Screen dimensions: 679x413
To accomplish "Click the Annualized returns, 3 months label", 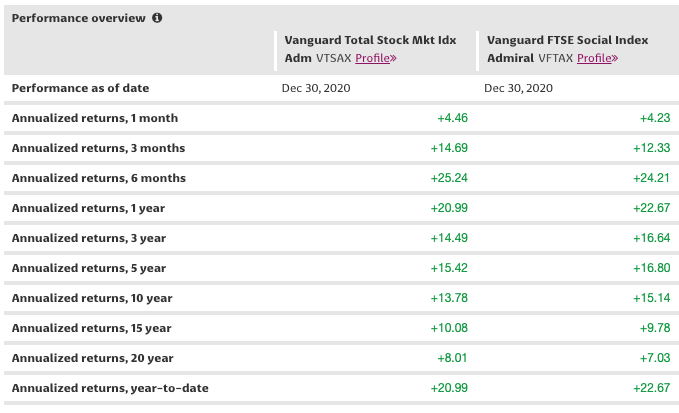I will pyautogui.click(x=98, y=148).
